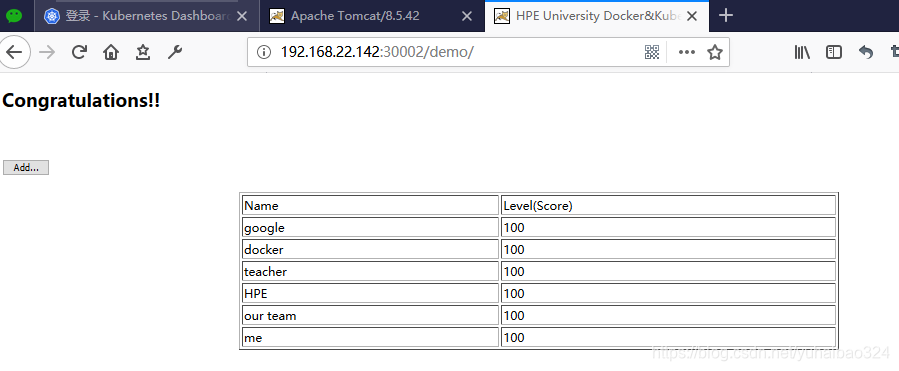Click the score 100 in teacher row
Image resolution: width=899 pixels, height=371 pixels.
(x=669, y=271)
